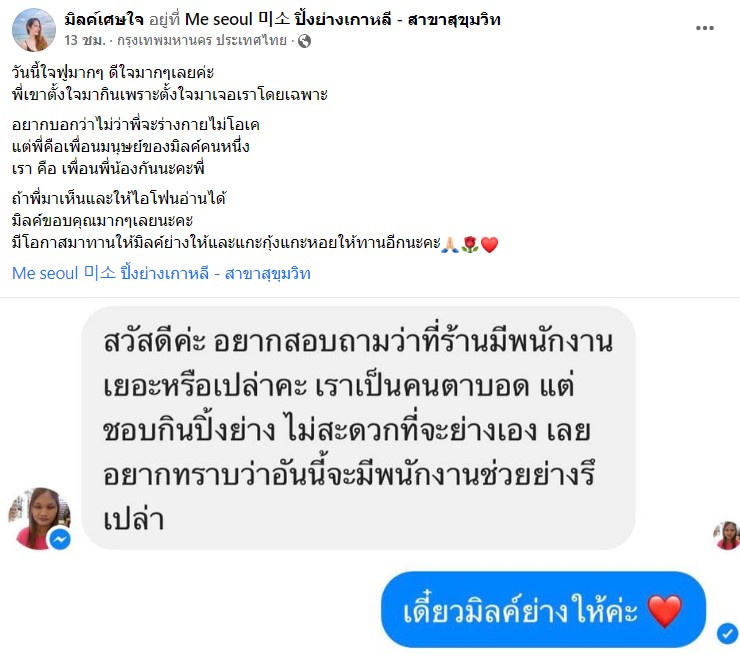The height and width of the screenshot is (664, 740).
Task: Click the red heart emoji ending the post
Action: pos(489,244)
